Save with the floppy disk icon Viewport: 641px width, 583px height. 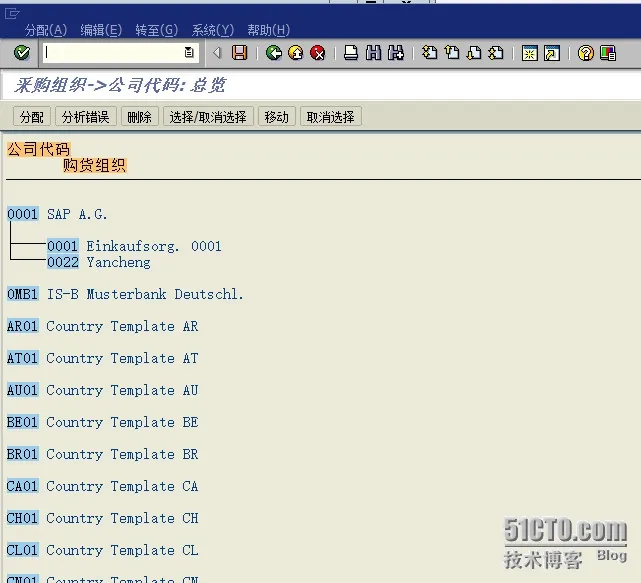[240, 53]
